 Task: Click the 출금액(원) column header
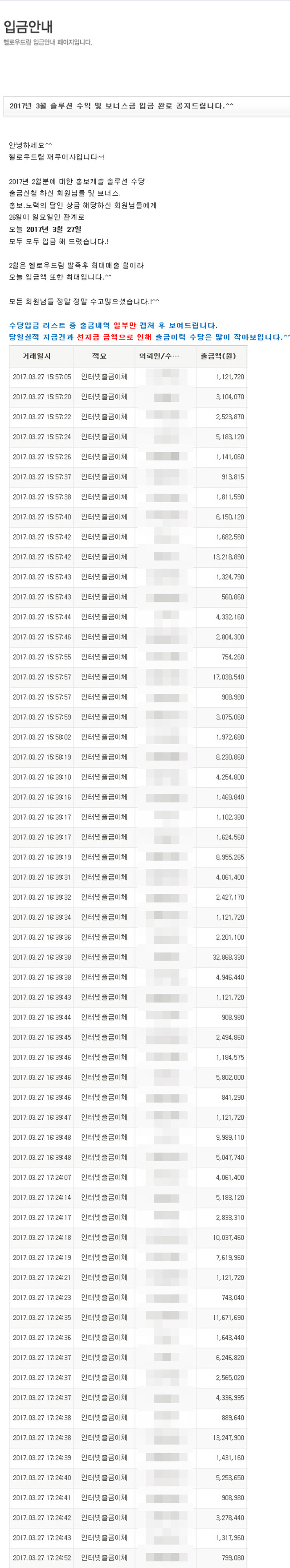coord(218,356)
